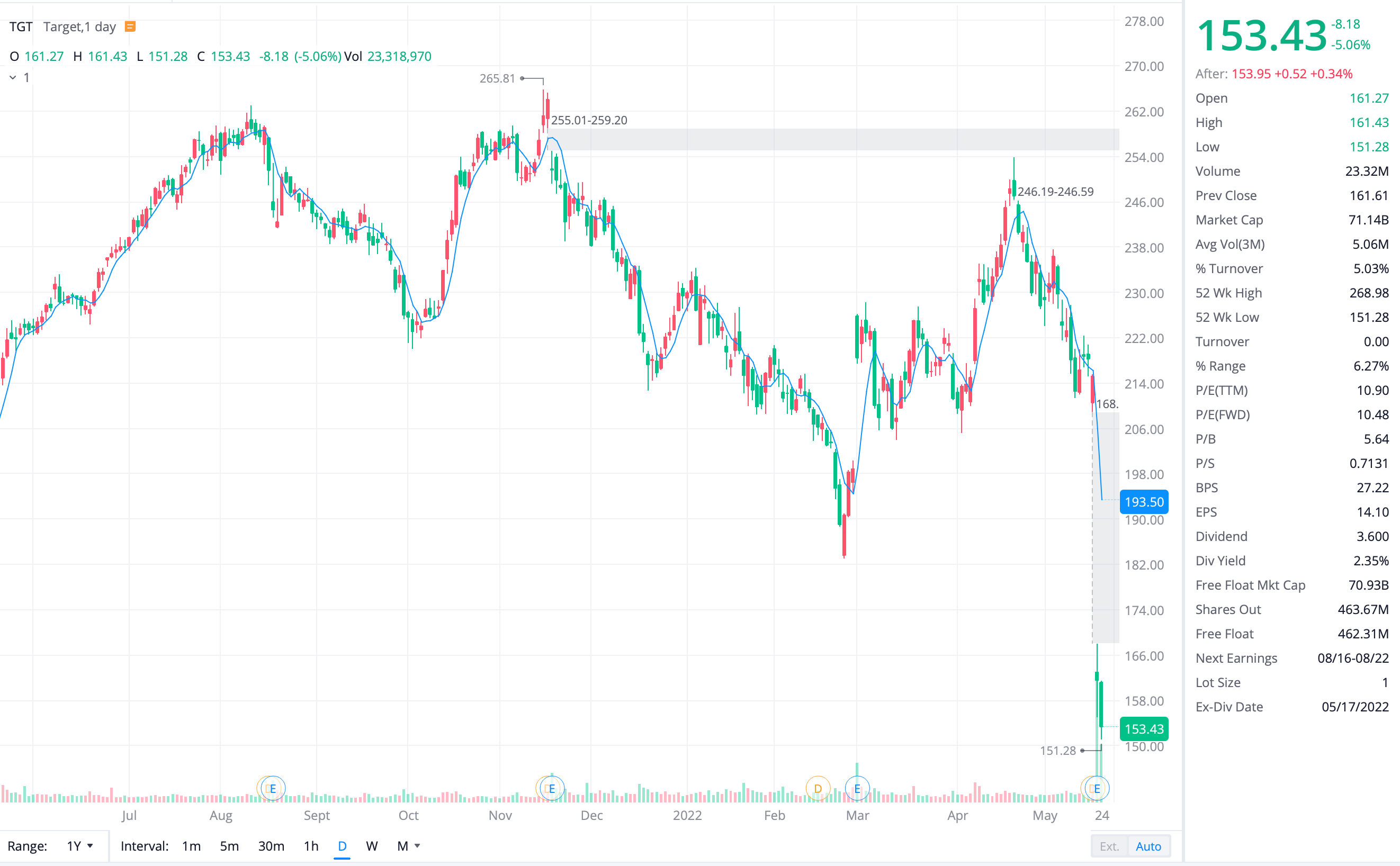Screen dimensions: 1400x866
Task: Click the Ex-Div Date 05/17/2022
Action: [1356, 707]
